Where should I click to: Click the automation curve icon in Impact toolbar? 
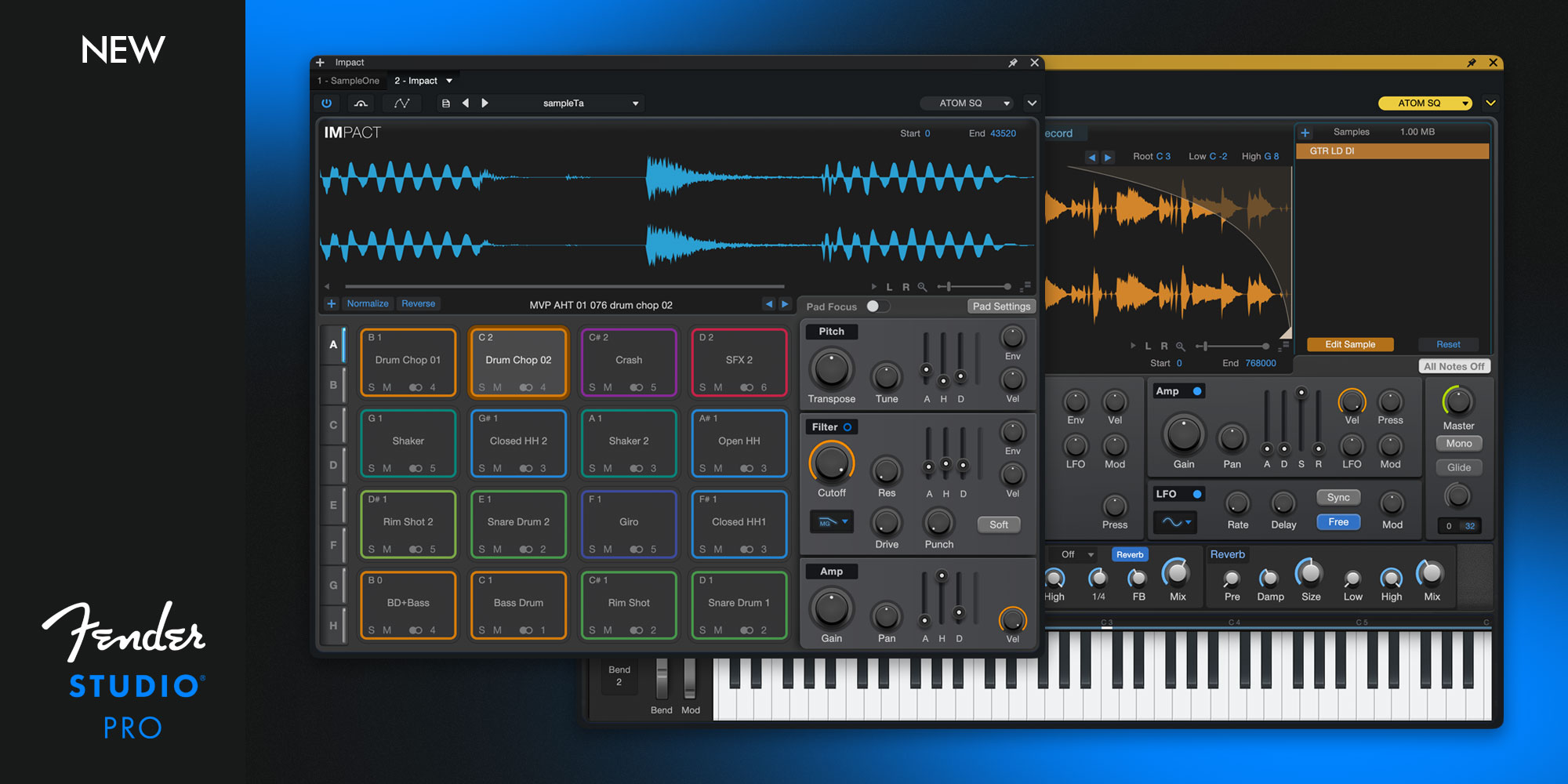(x=401, y=103)
